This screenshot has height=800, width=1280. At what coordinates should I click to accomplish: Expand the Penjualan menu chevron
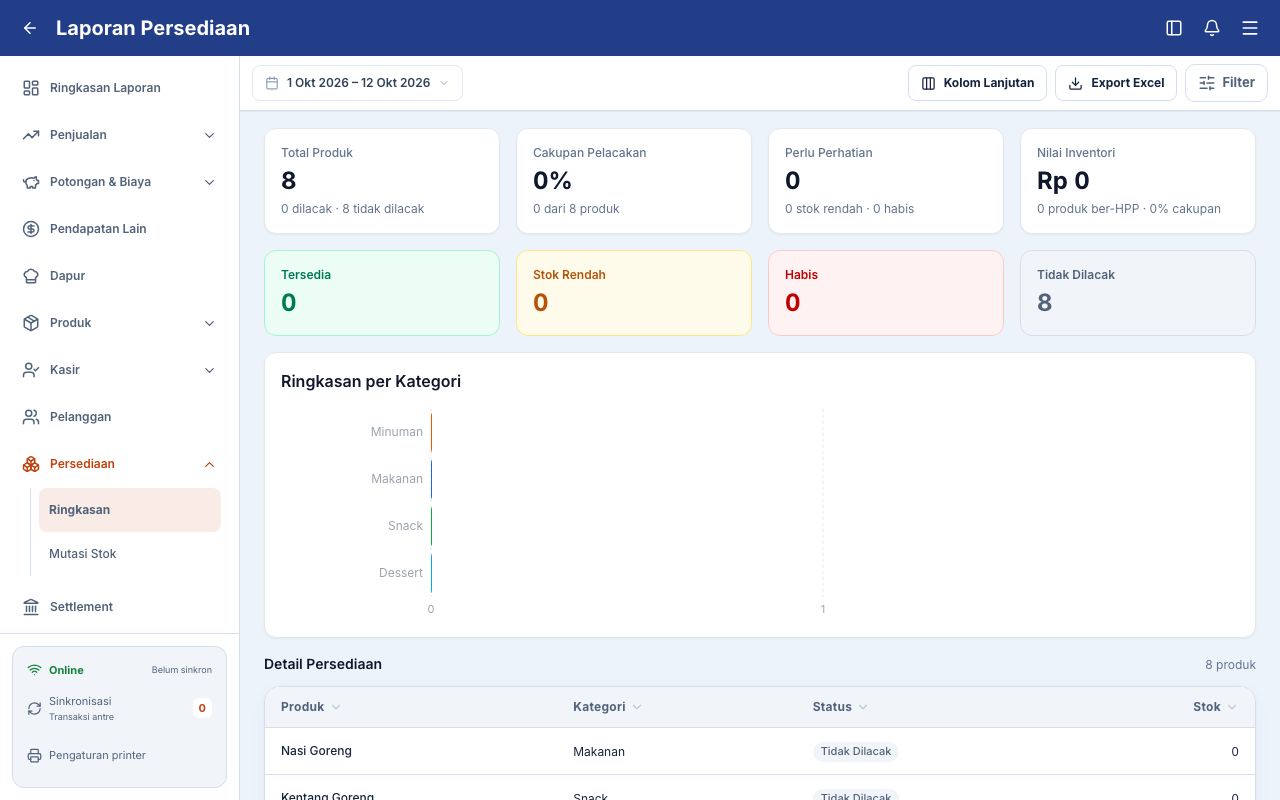[210, 135]
